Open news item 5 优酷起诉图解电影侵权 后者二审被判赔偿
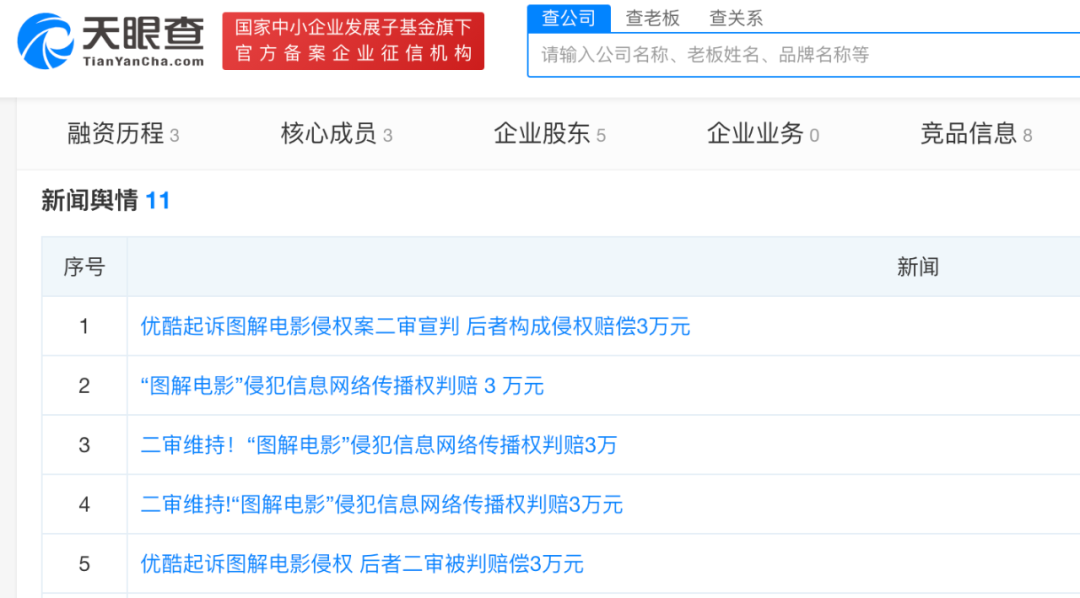The image size is (1080, 598). point(362,564)
